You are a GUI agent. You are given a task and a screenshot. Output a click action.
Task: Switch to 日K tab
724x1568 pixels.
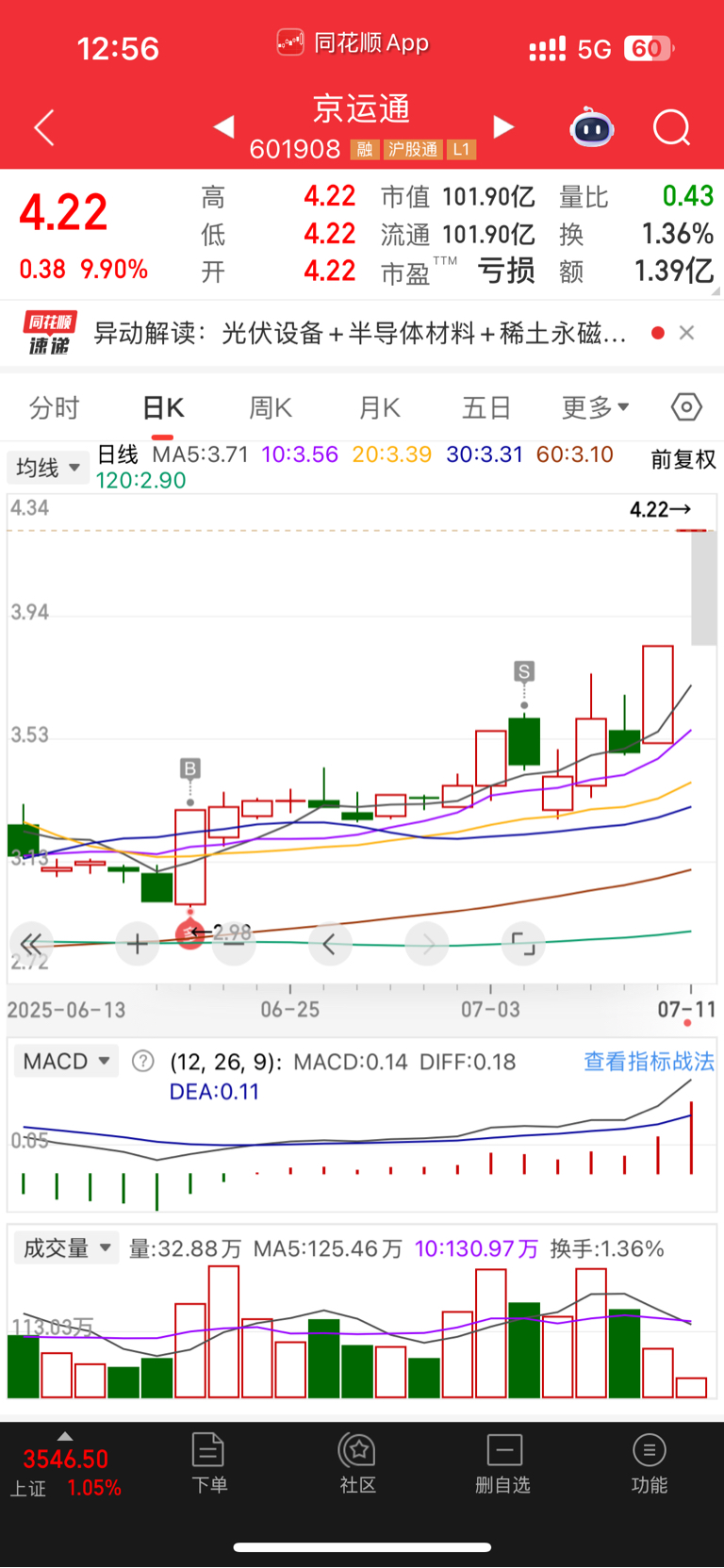pyautogui.click(x=163, y=407)
